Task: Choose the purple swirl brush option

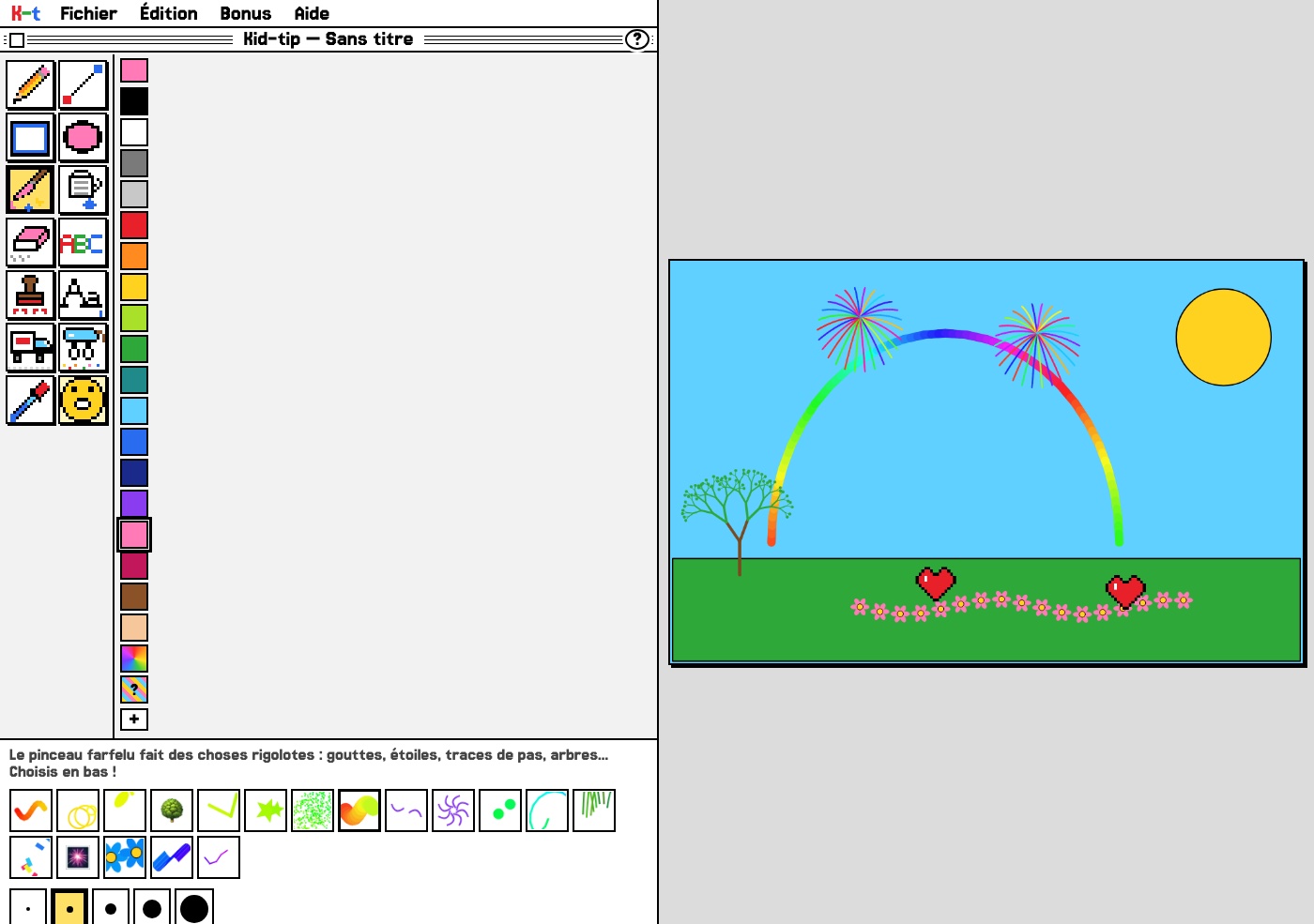Action: point(453,810)
